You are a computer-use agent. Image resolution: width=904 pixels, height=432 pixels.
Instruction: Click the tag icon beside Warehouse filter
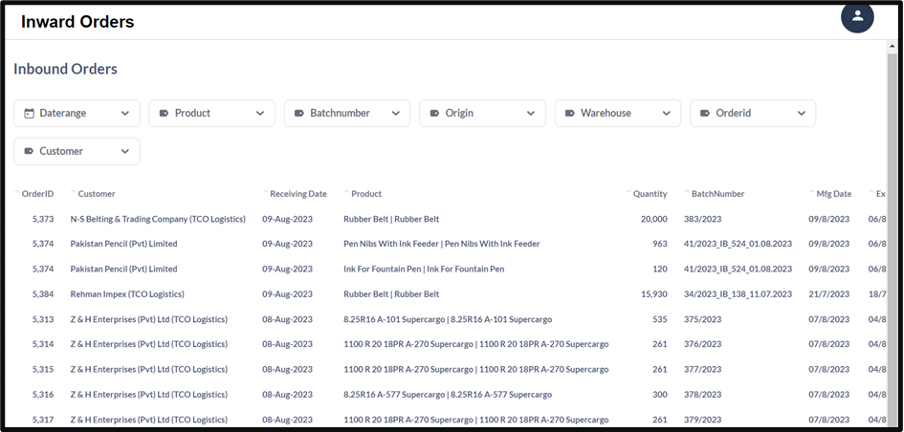570,114
